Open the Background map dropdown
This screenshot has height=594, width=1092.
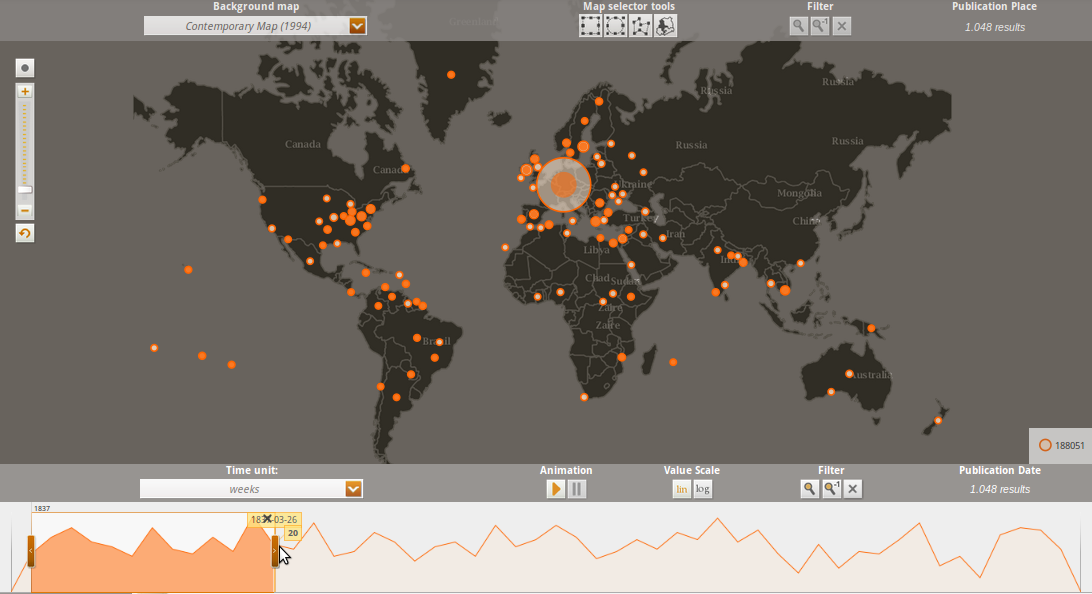pos(357,25)
